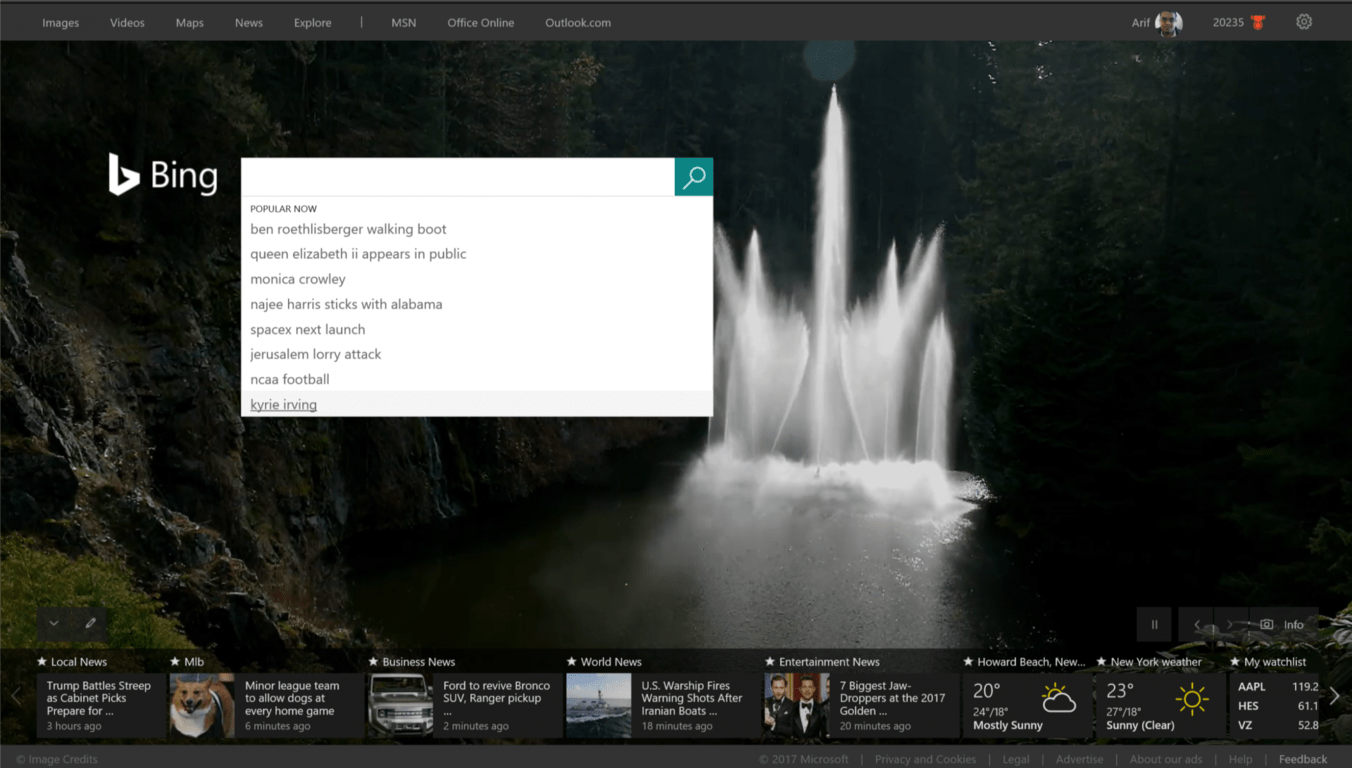The width and height of the screenshot is (1352, 768).
Task: Pause the background video
Action: click(1154, 624)
